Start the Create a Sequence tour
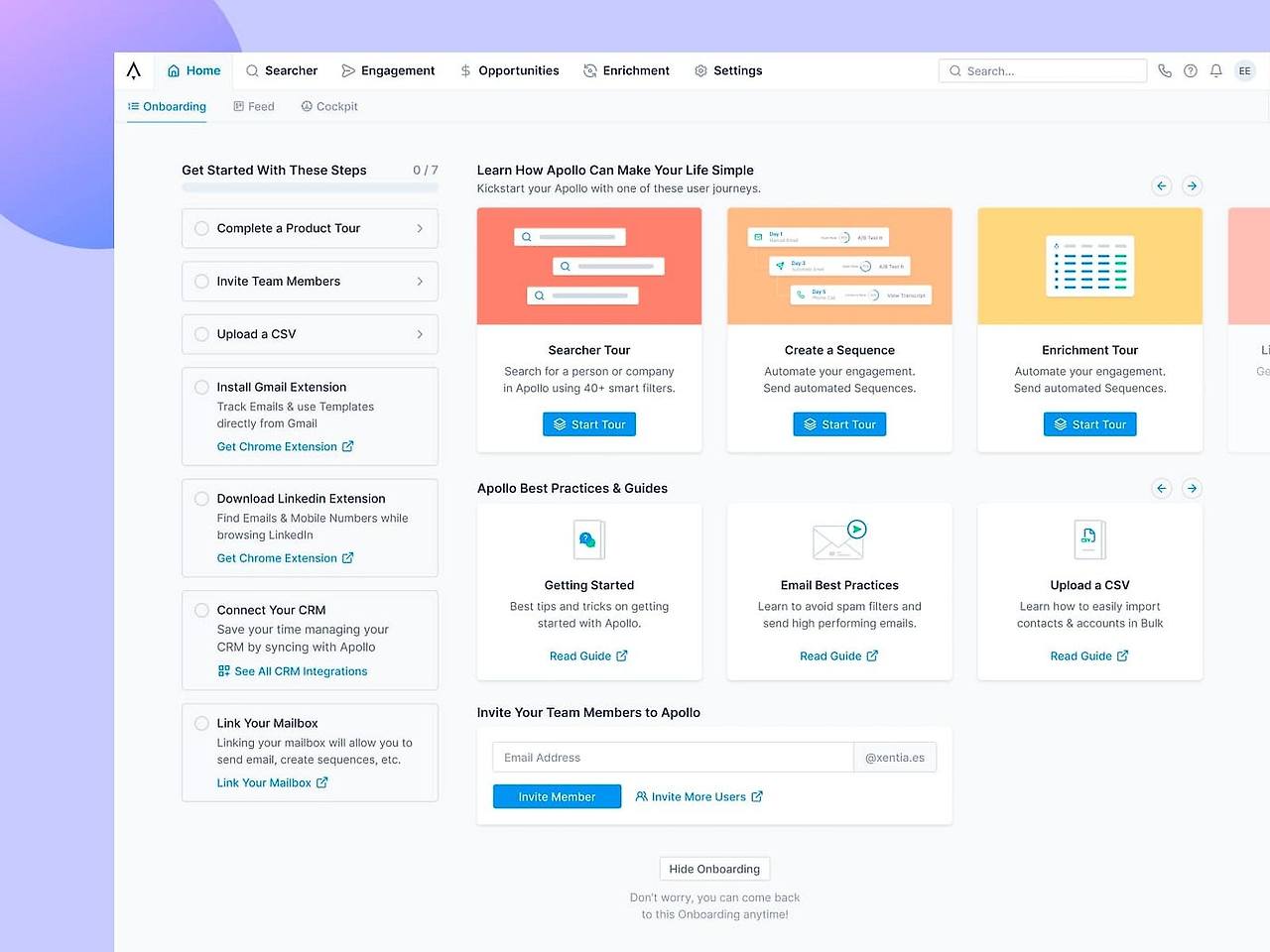 pos(839,424)
